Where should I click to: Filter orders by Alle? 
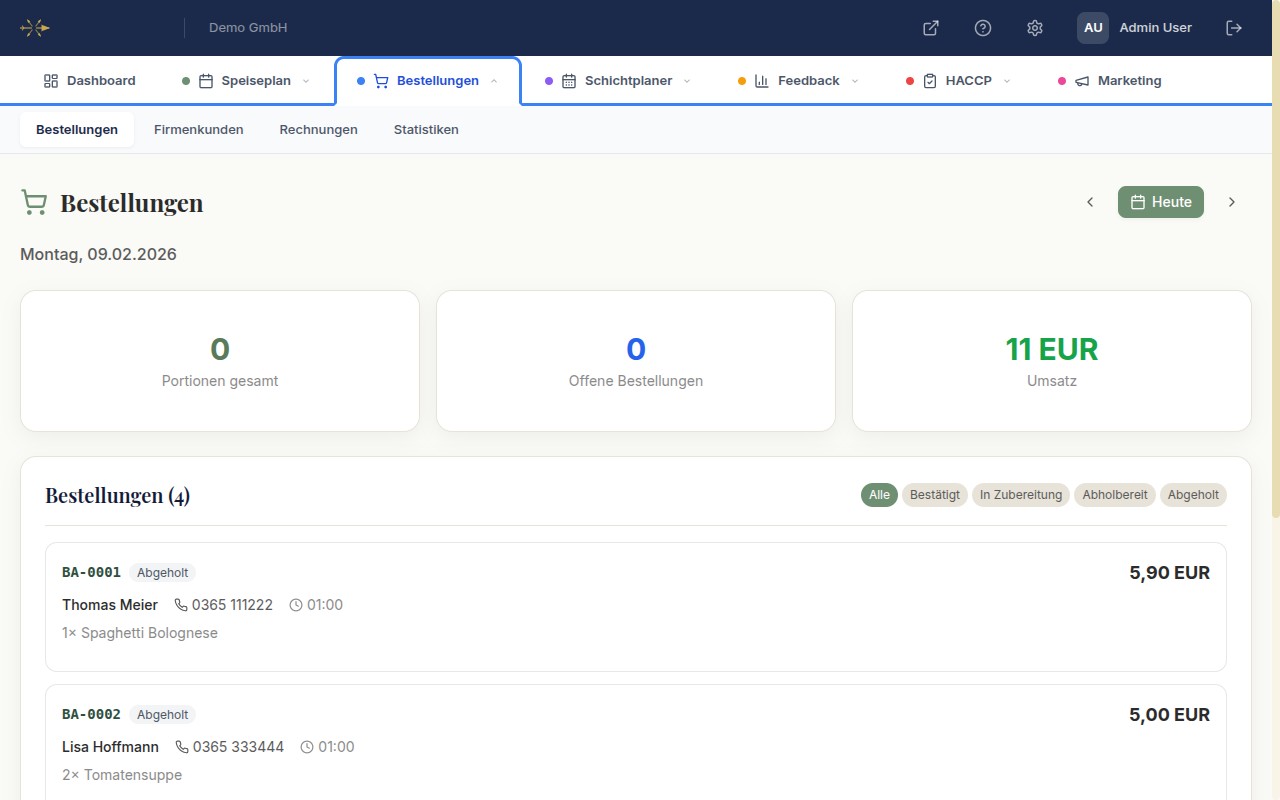[879, 495]
